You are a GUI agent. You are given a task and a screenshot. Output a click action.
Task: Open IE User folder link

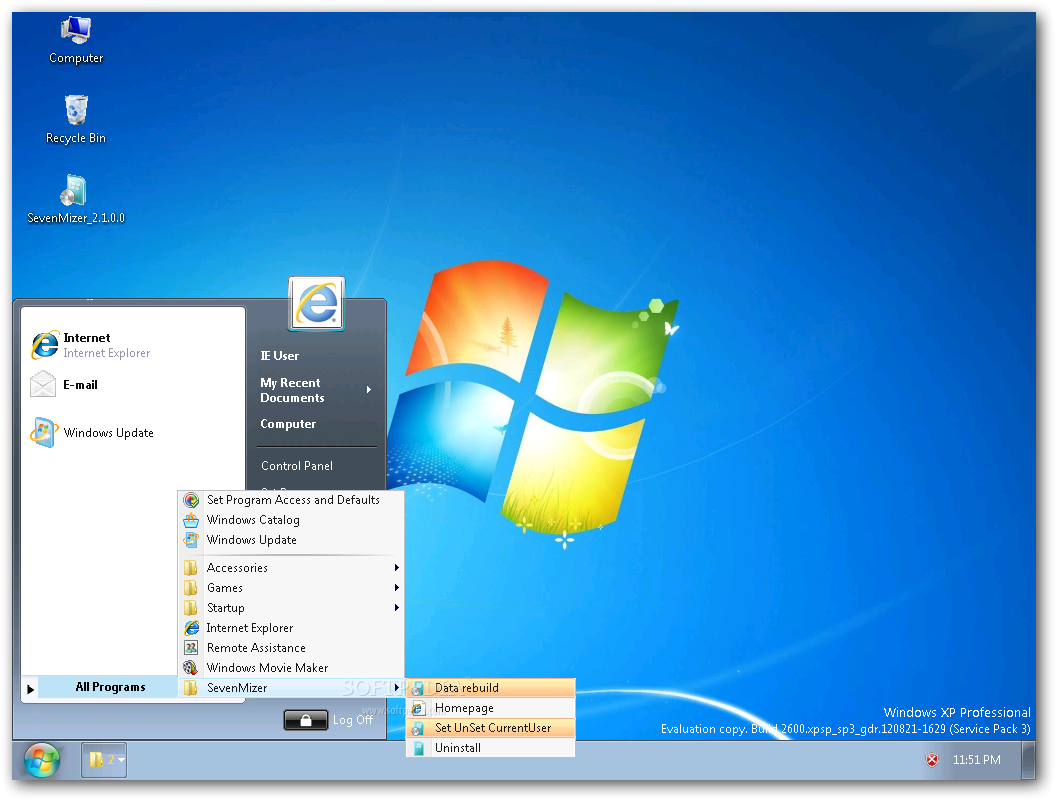point(279,356)
